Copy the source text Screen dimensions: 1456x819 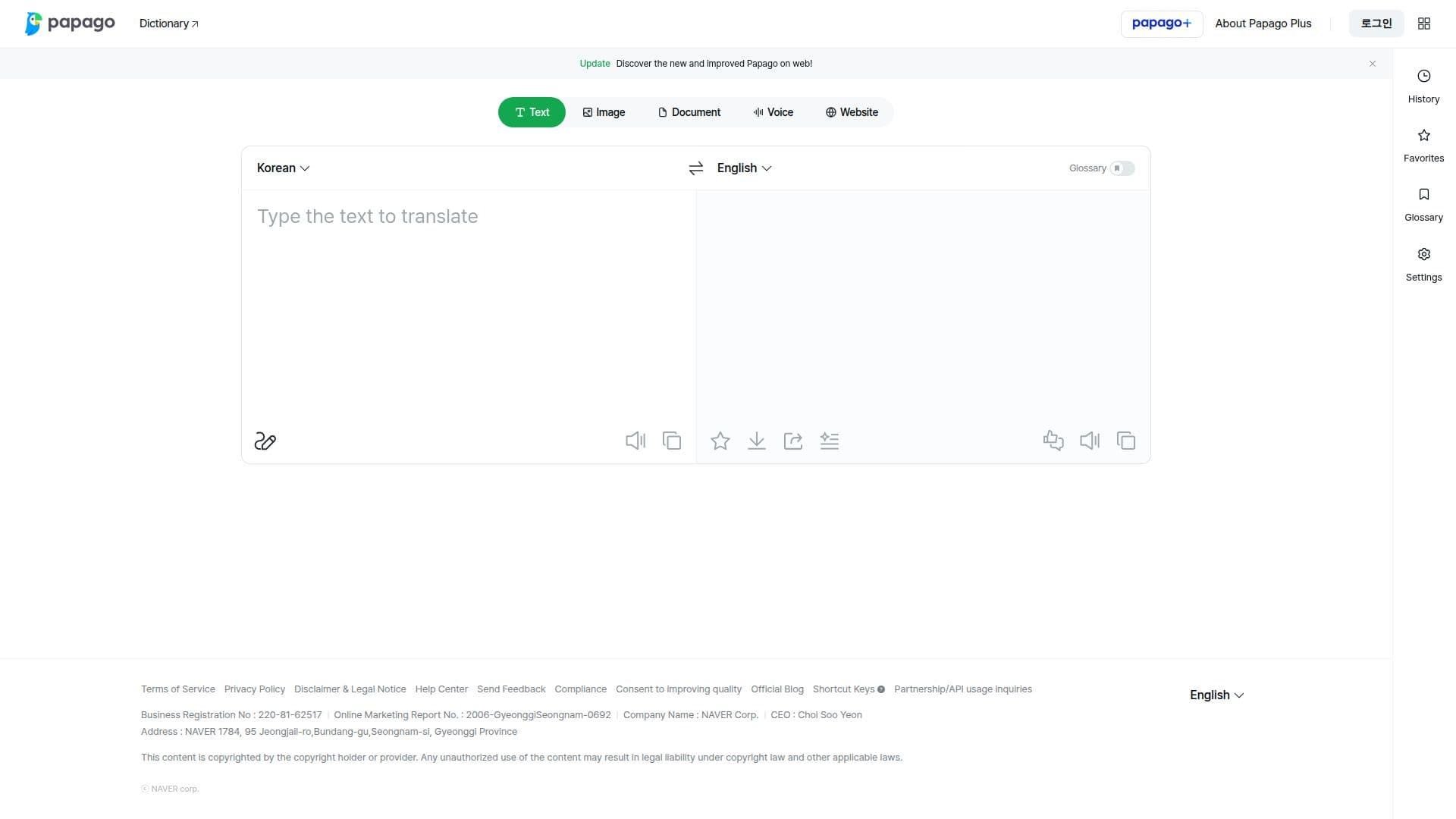(672, 441)
